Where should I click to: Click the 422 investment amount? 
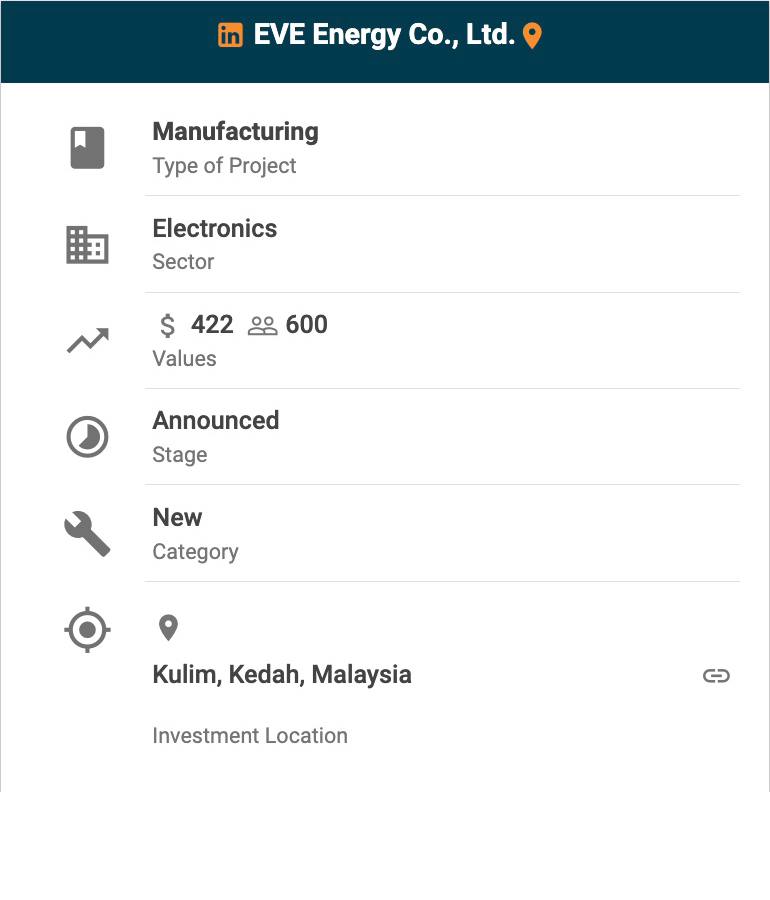point(212,325)
